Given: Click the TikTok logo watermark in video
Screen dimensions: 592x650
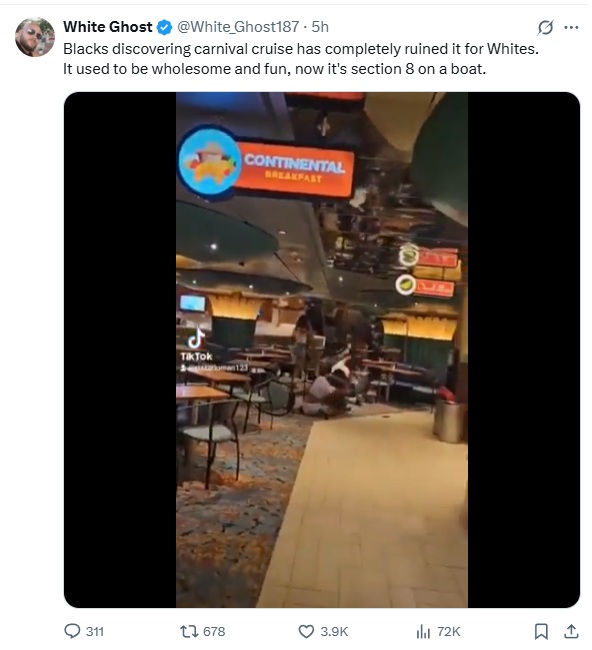Looking at the screenshot, I should 197,346.
